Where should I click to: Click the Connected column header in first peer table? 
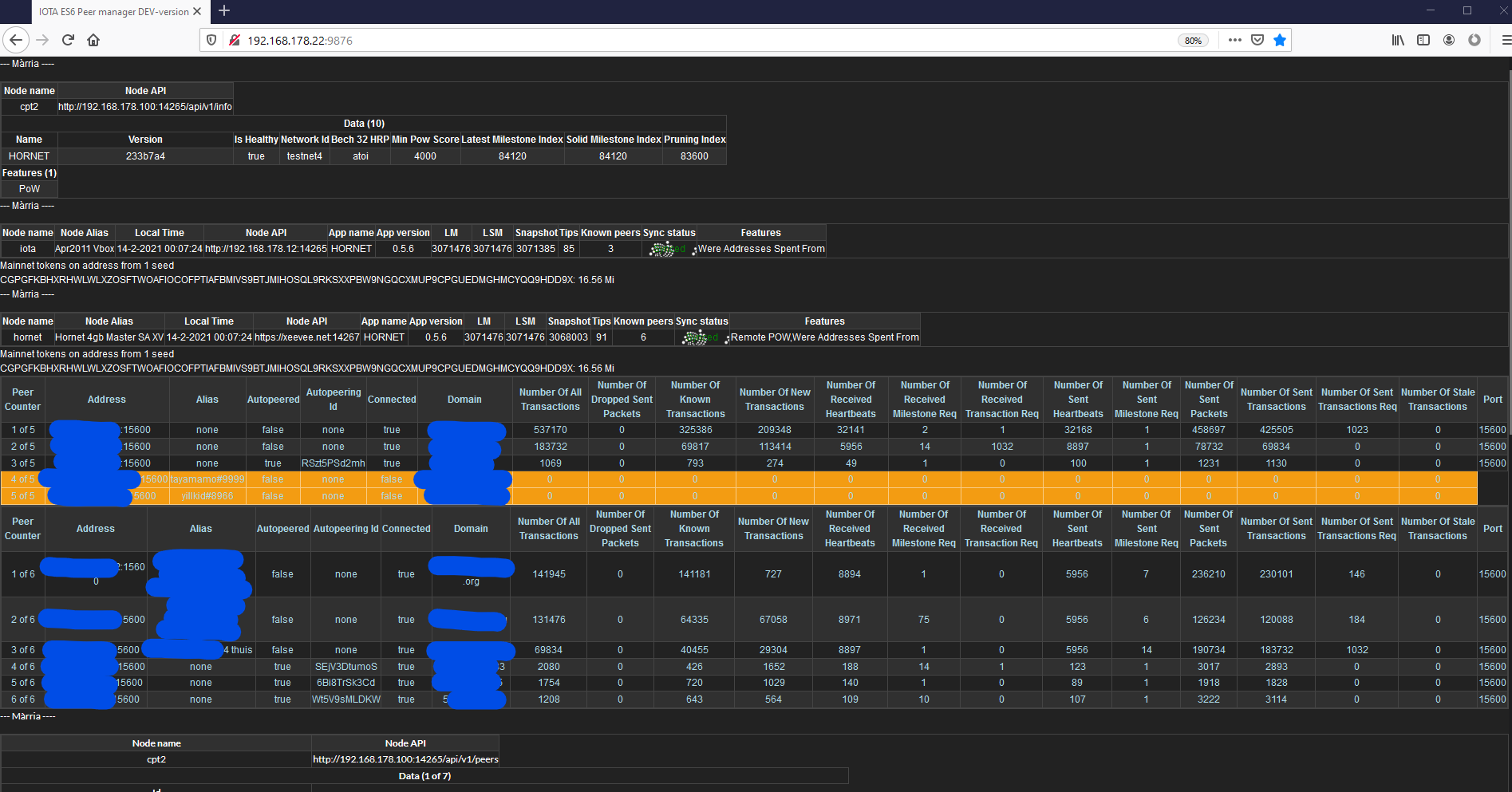392,400
